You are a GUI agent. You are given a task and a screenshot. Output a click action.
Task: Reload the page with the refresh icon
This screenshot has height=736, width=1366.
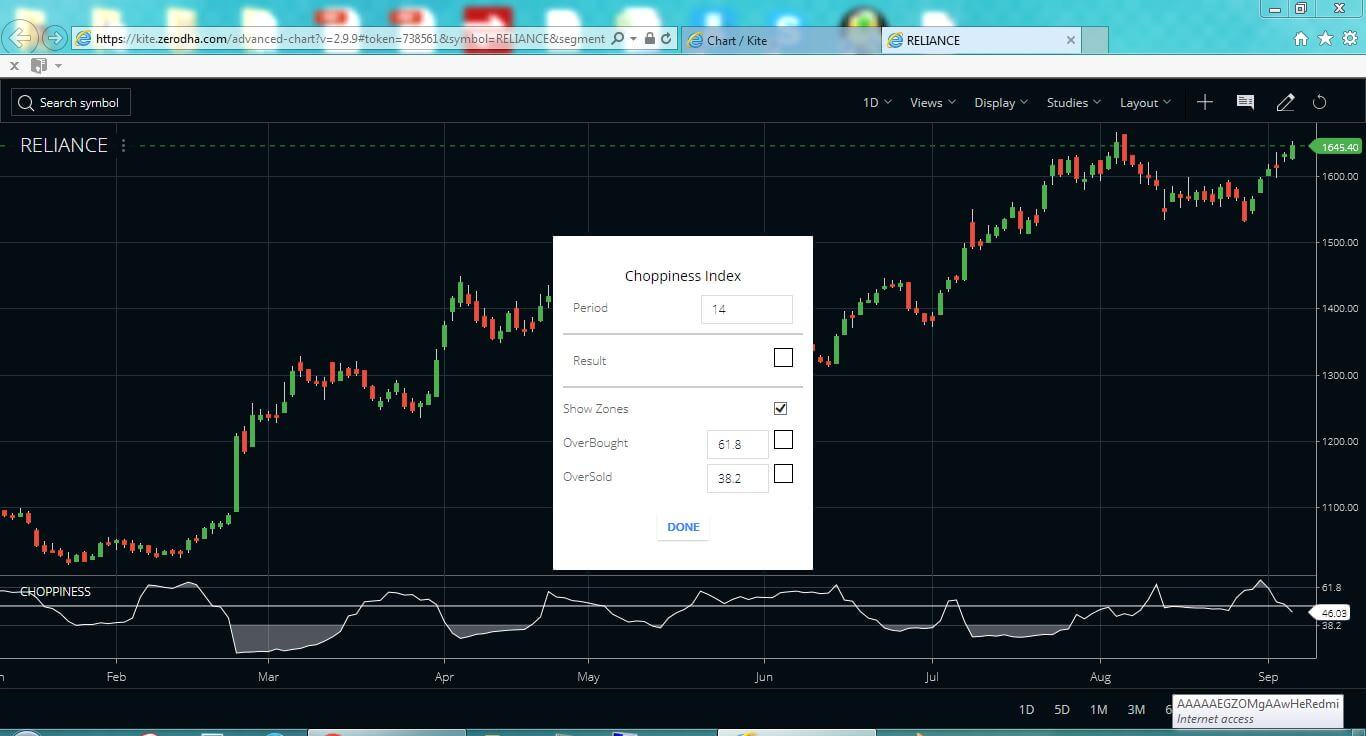pos(666,39)
